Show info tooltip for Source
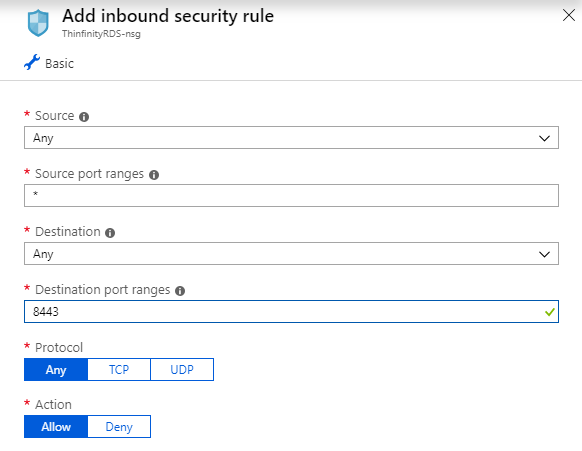This screenshot has width=582, height=451. tap(84, 117)
